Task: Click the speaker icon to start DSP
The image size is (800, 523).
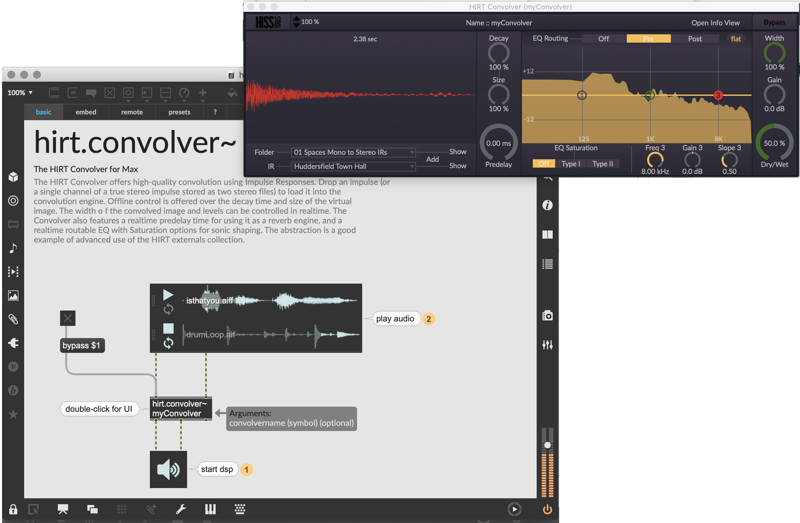Action: [168, 469]
